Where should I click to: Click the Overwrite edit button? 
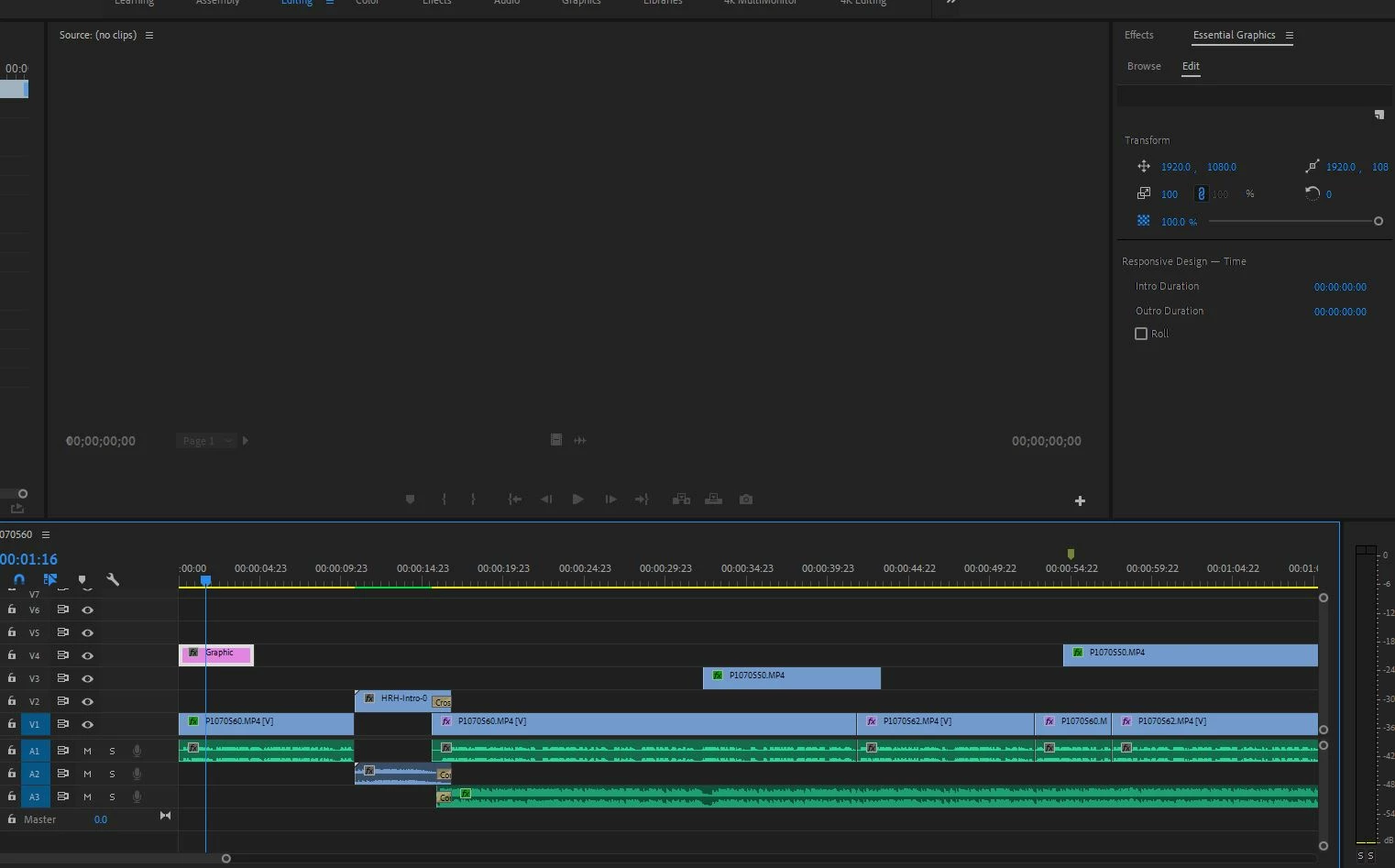point(713,500)
